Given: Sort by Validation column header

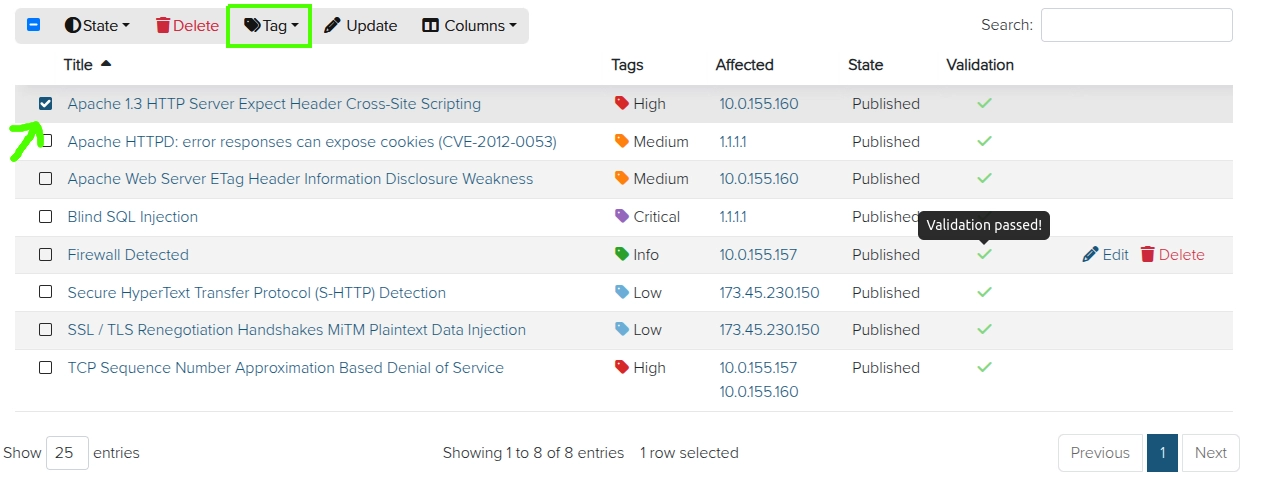Looking at the screenshot, I should click(x=979, y=65).
